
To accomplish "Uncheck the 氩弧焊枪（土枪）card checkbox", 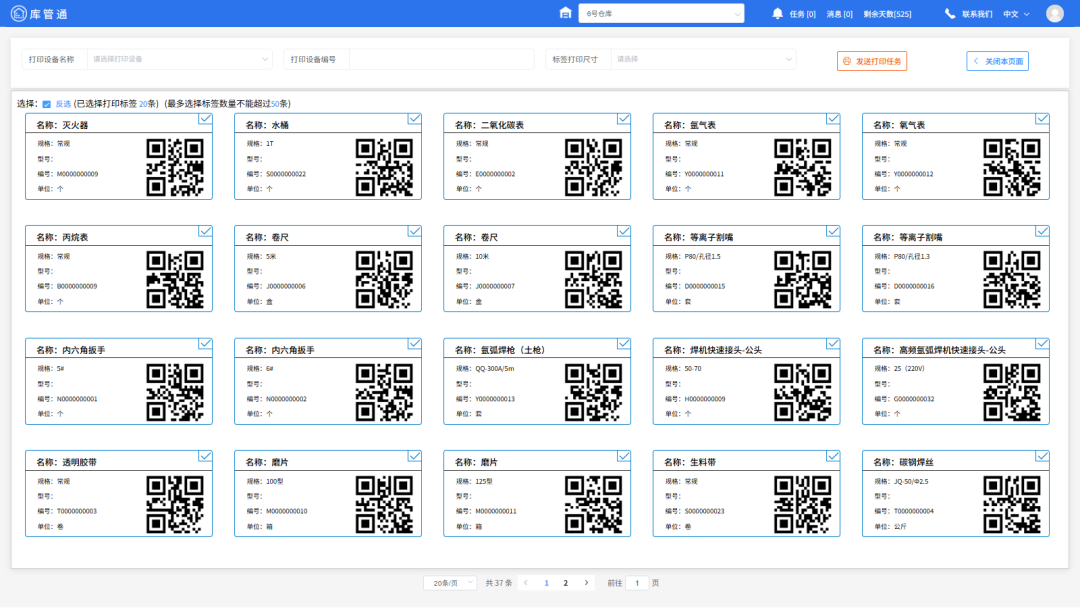I will (623, 344).
